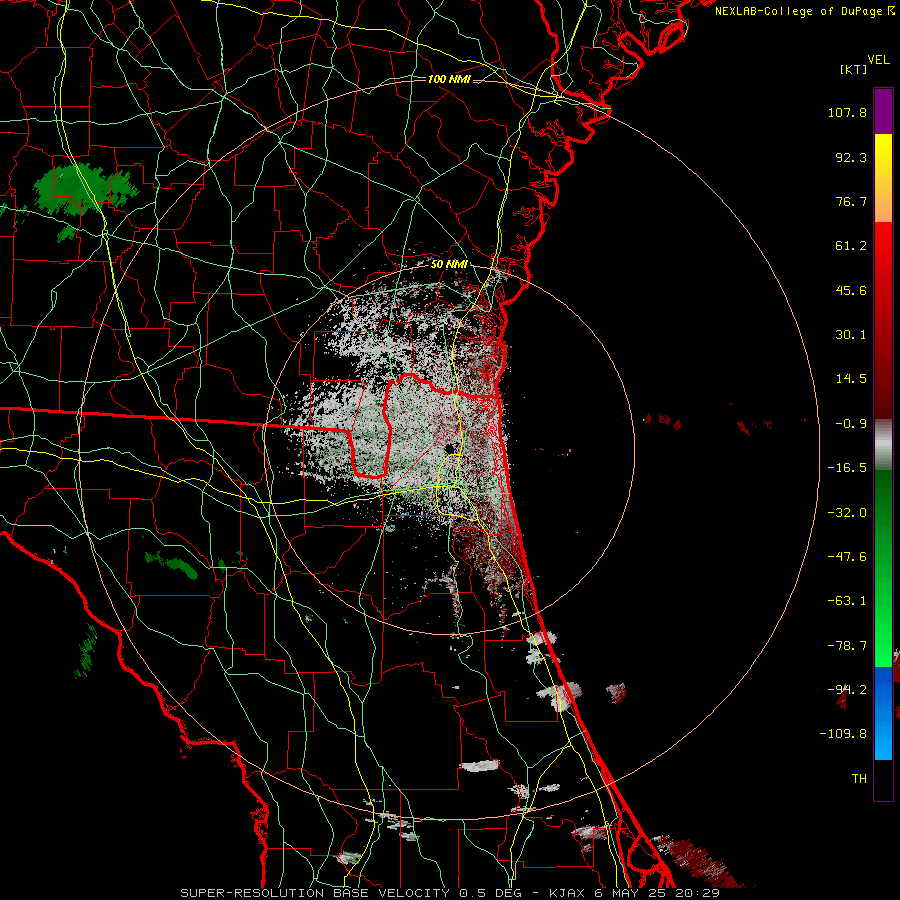
Task: Click the 107.8 value on velocity scale
Action: point(847,112)
